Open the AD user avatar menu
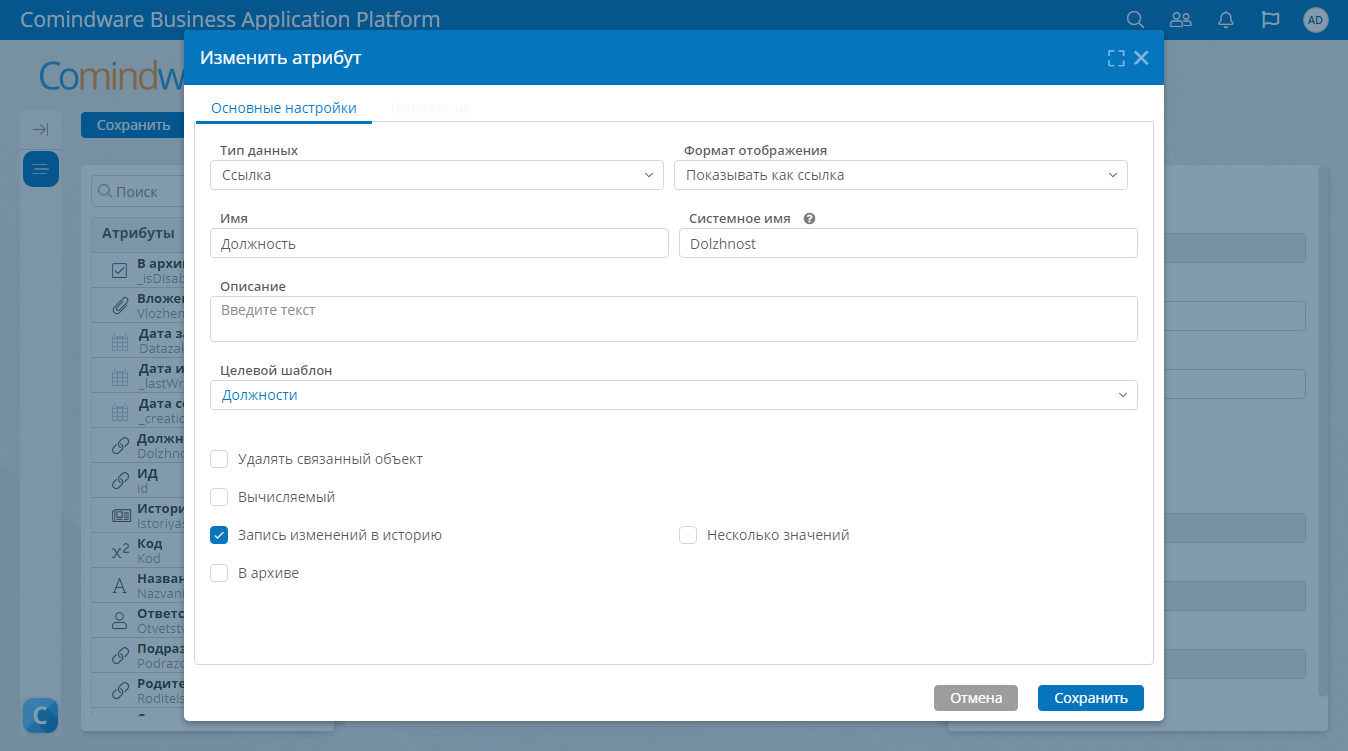 (1316, 19)
